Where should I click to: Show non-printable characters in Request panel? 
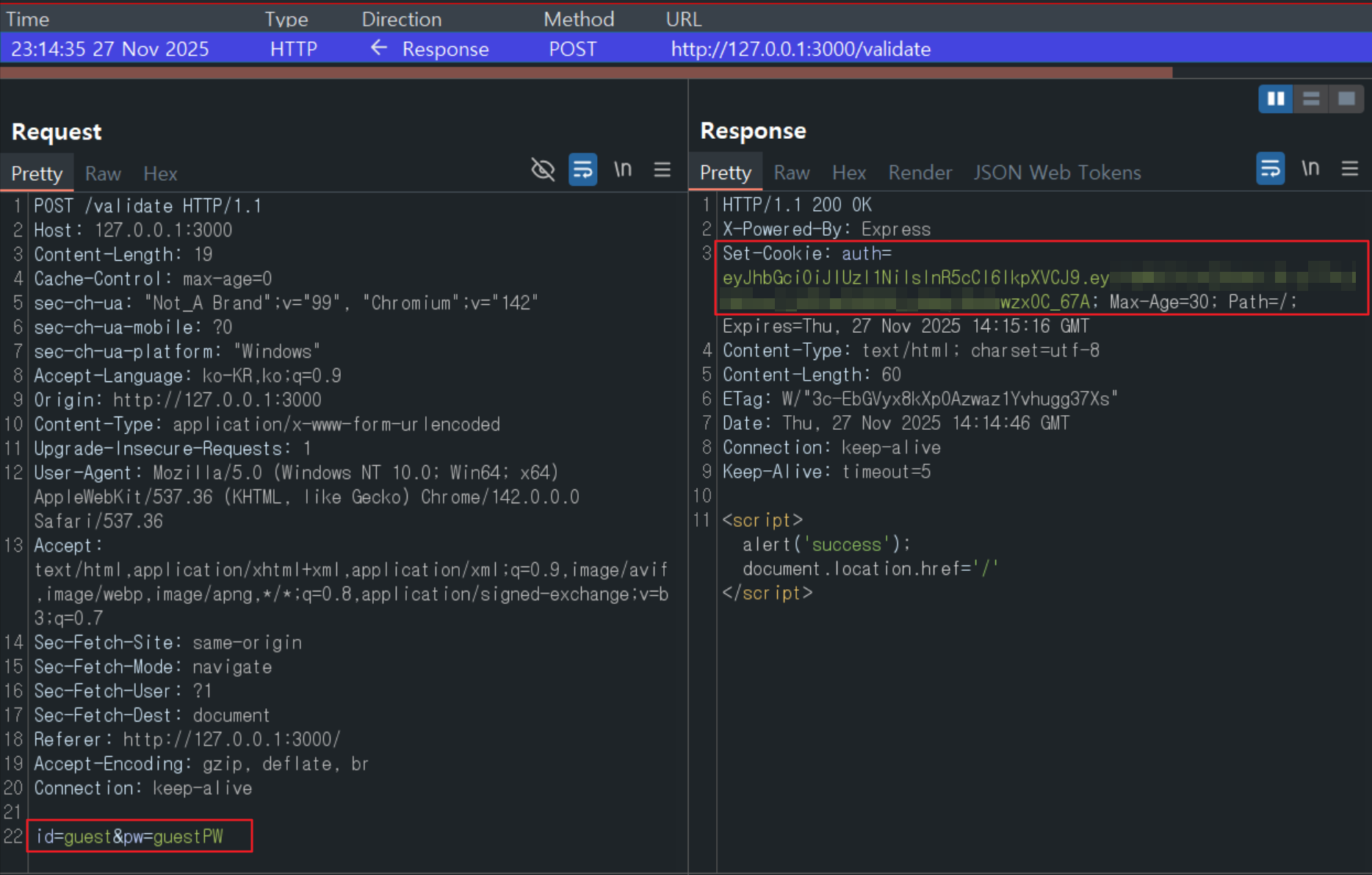coord(623,170)
